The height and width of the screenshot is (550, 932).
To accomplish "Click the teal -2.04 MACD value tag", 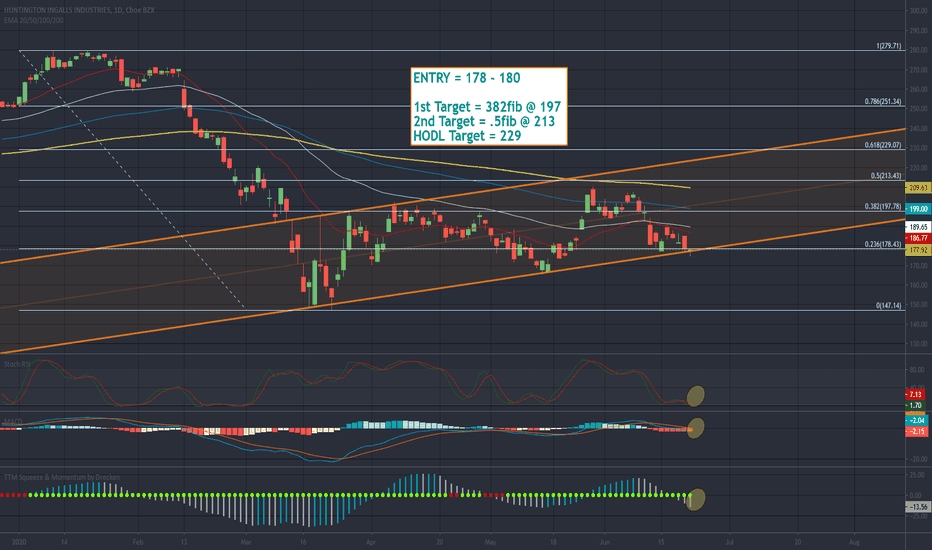I will pyautogui.click(x=917, y=420).
